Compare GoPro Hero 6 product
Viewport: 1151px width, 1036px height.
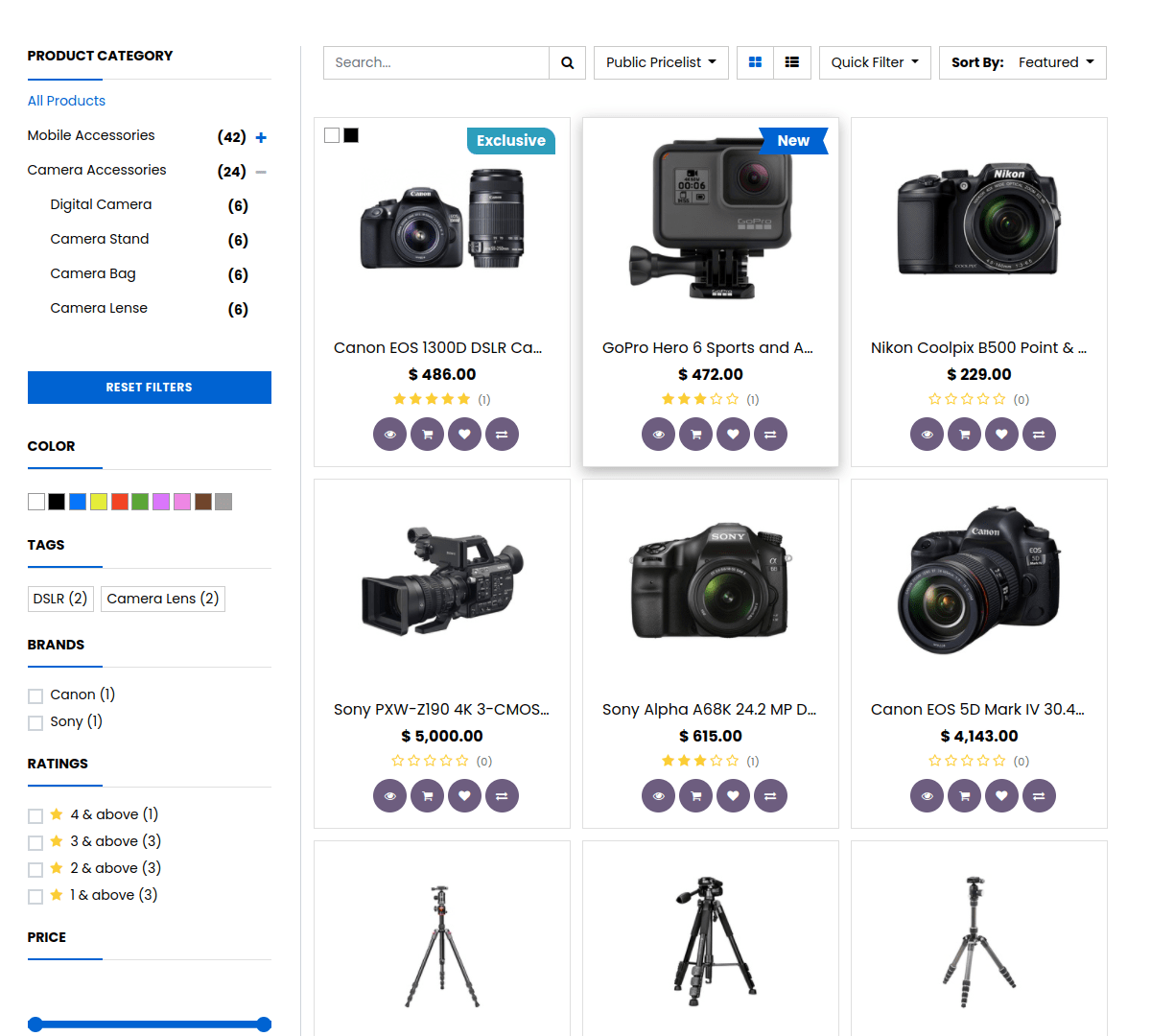[770, 434]
